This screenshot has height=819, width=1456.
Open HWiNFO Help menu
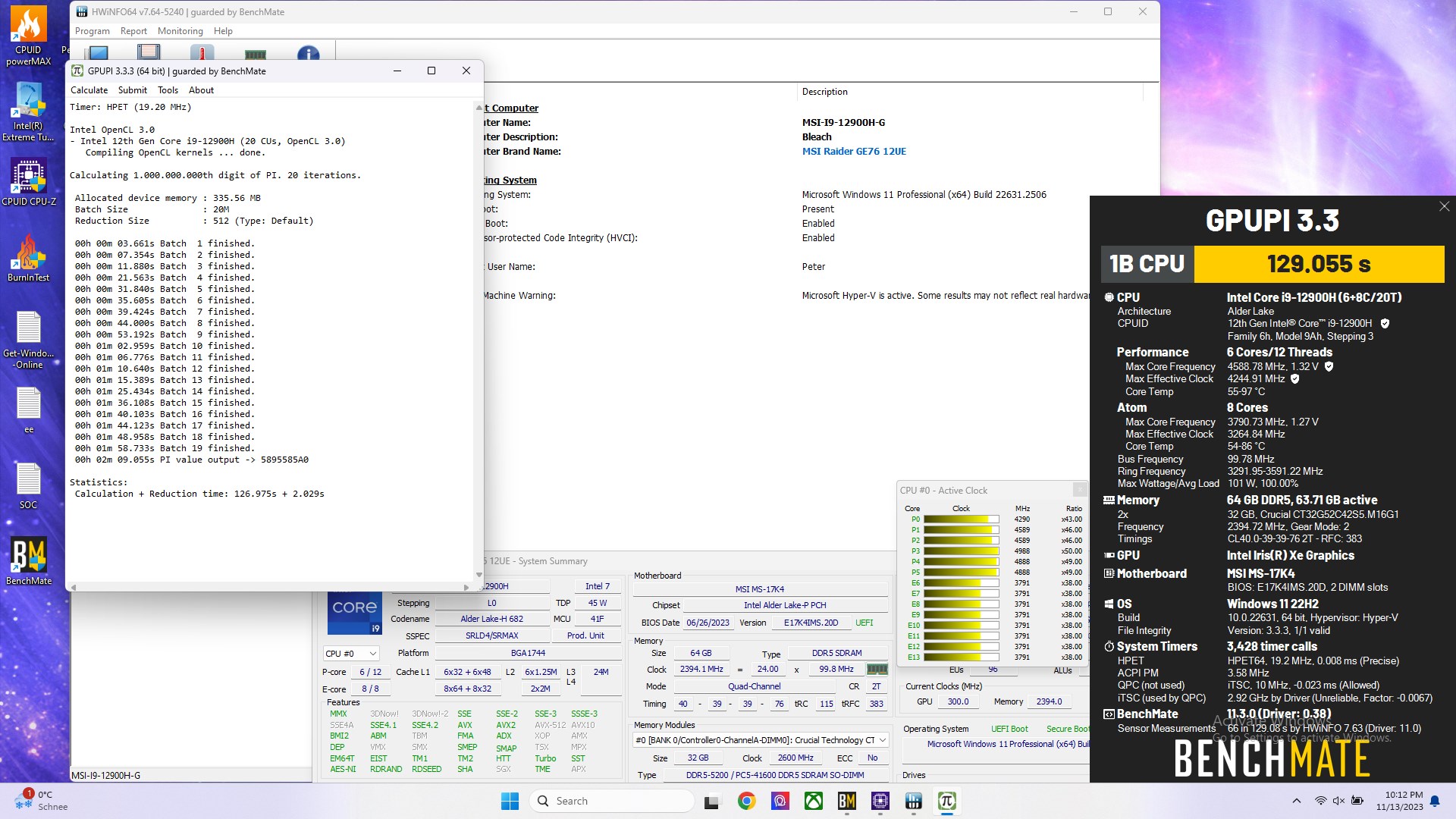point(223,31)
